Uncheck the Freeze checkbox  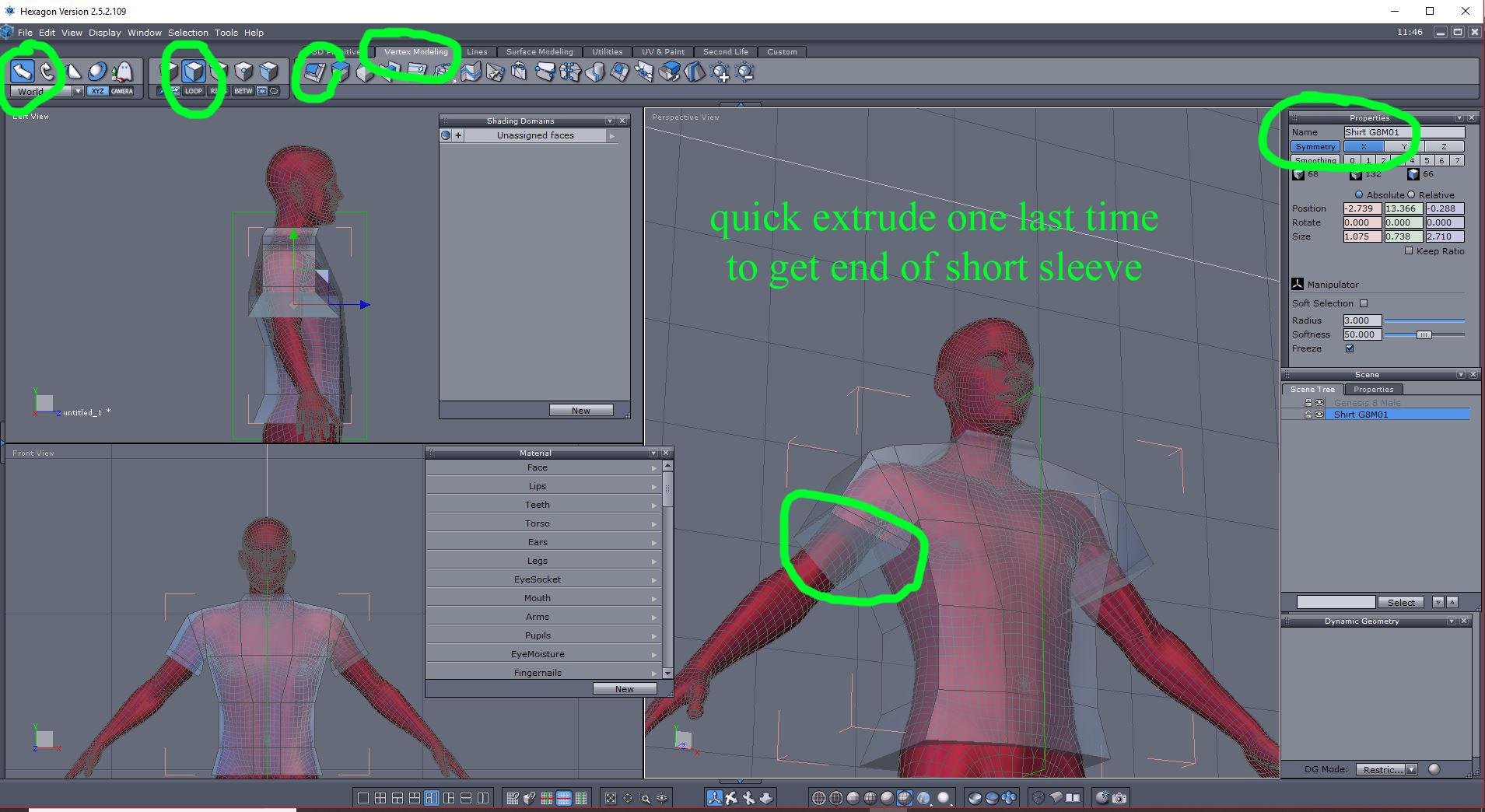tap(1350, 348)
